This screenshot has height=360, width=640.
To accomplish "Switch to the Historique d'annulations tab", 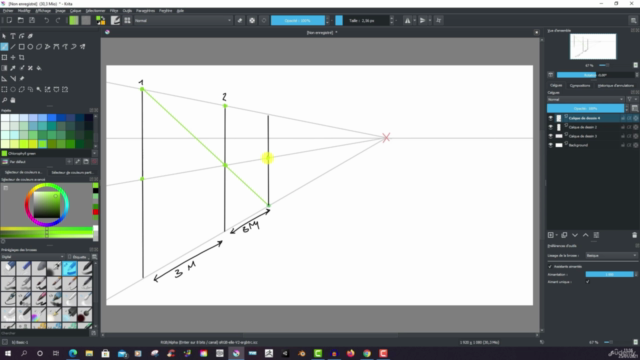I will 616,86.
